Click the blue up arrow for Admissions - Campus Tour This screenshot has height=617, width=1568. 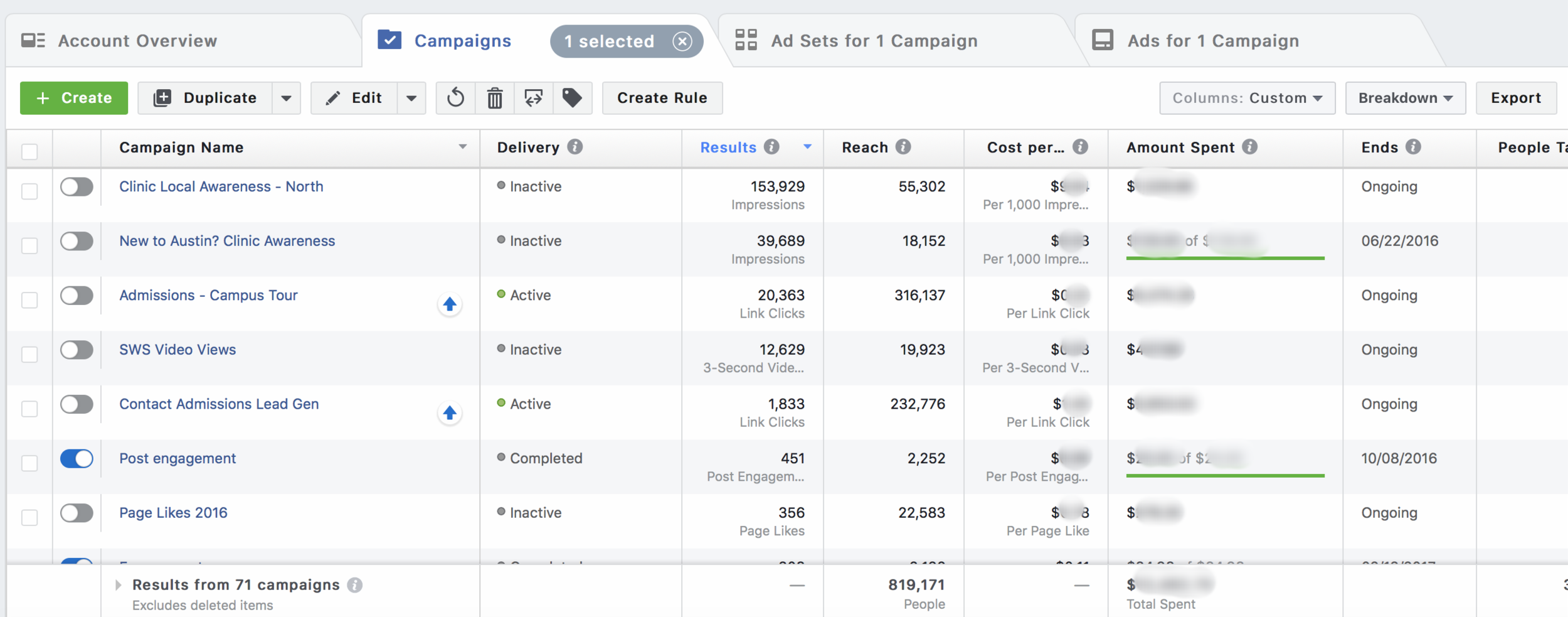(450, 304)
